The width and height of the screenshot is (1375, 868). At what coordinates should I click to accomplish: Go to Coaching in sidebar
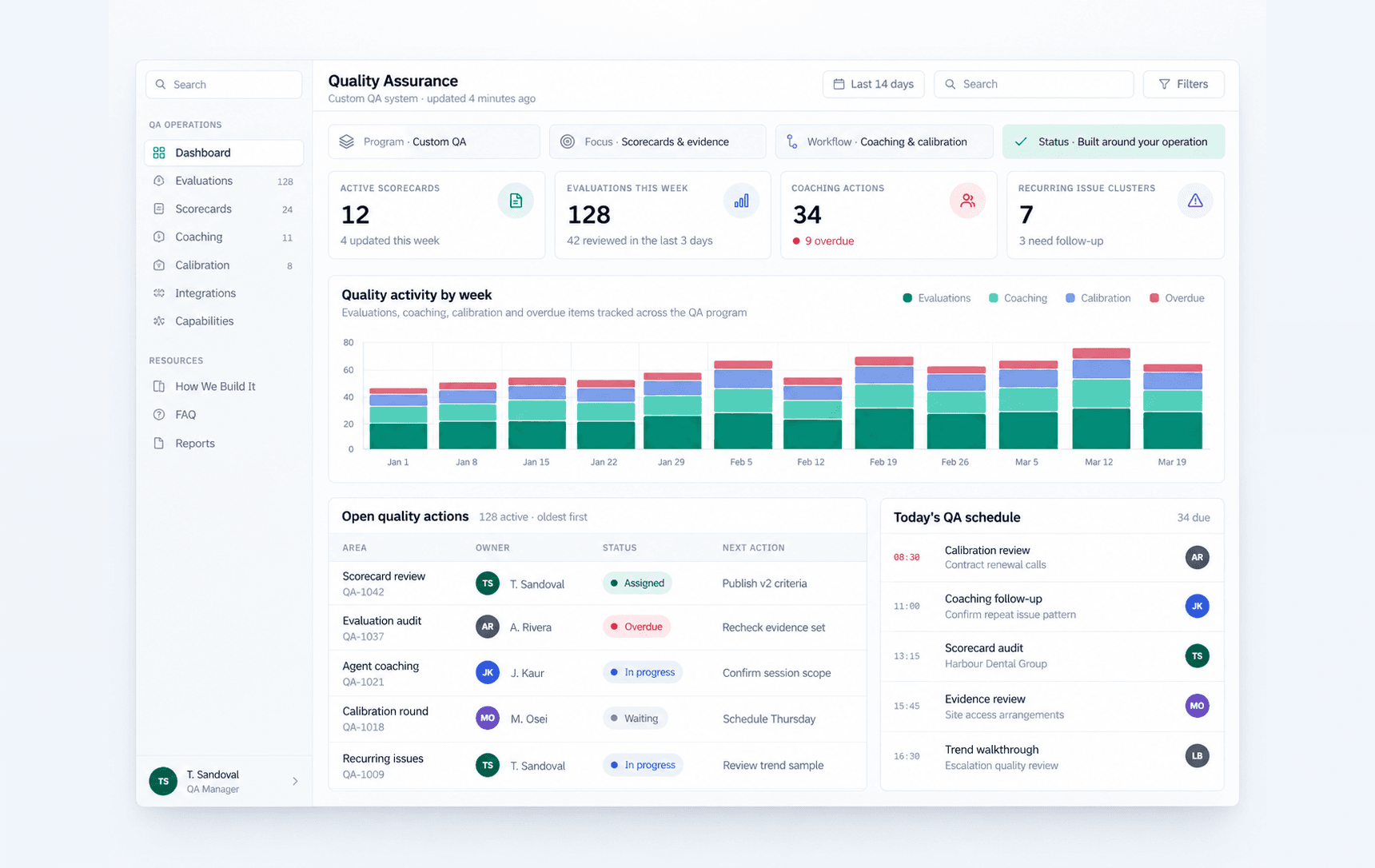coord(224,237)
